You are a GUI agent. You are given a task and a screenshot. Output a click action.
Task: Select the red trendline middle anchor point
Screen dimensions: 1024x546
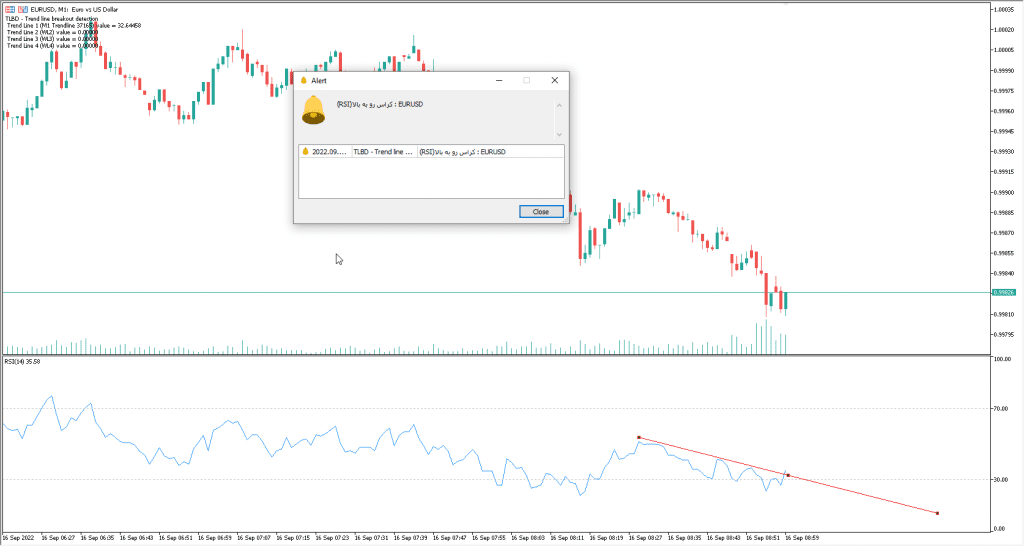788,475
